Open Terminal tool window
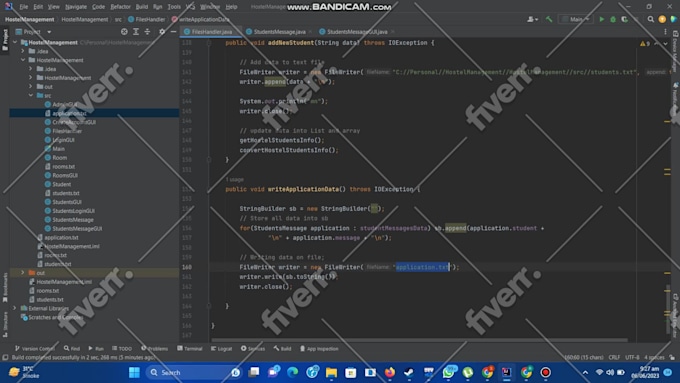This screenshot has width=680, height=383. (x=190, y=349)
